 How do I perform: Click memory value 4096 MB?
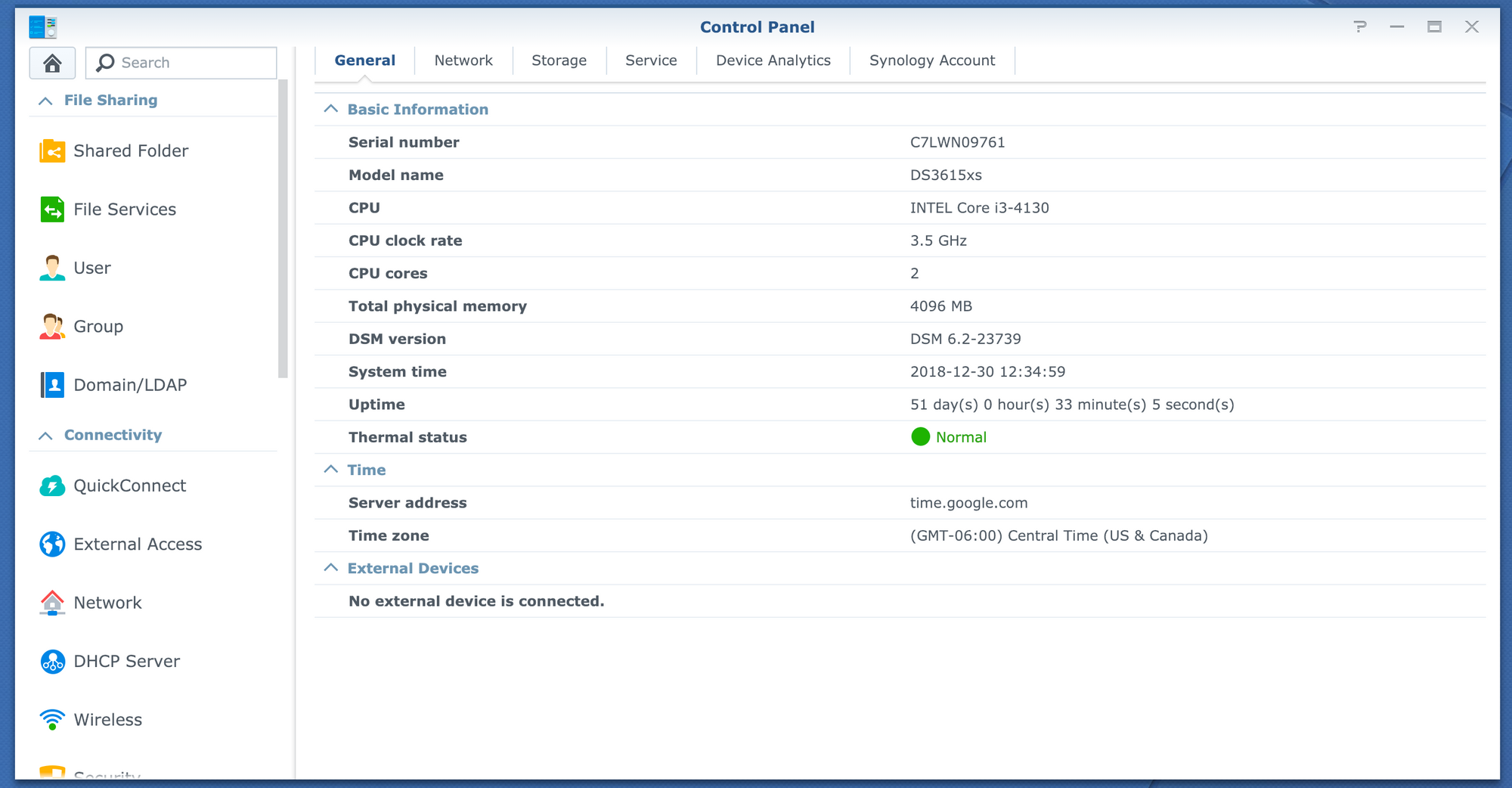(941, 306)
